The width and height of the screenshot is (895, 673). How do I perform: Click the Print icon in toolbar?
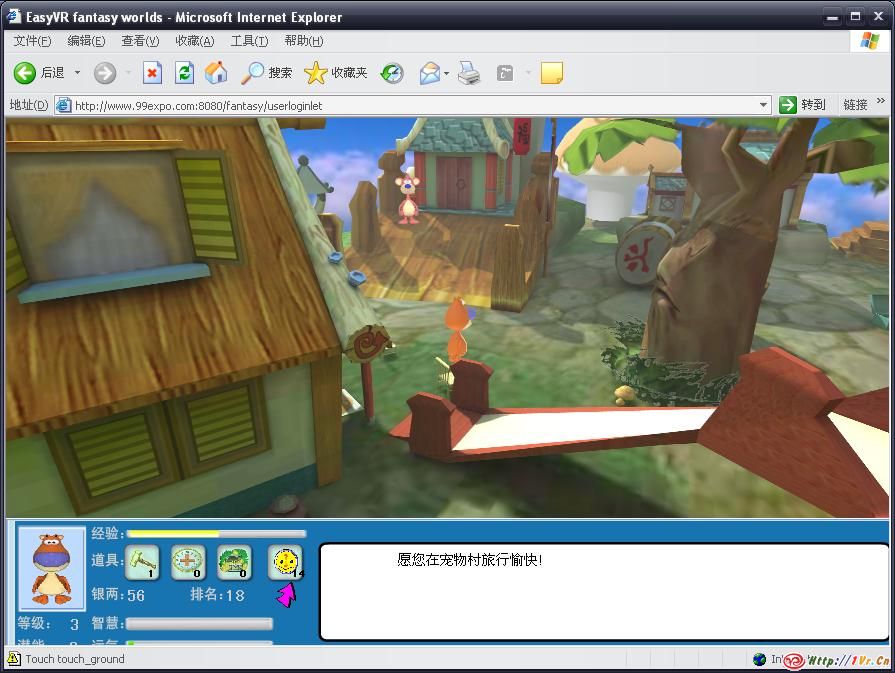click(x=468, y=73)
